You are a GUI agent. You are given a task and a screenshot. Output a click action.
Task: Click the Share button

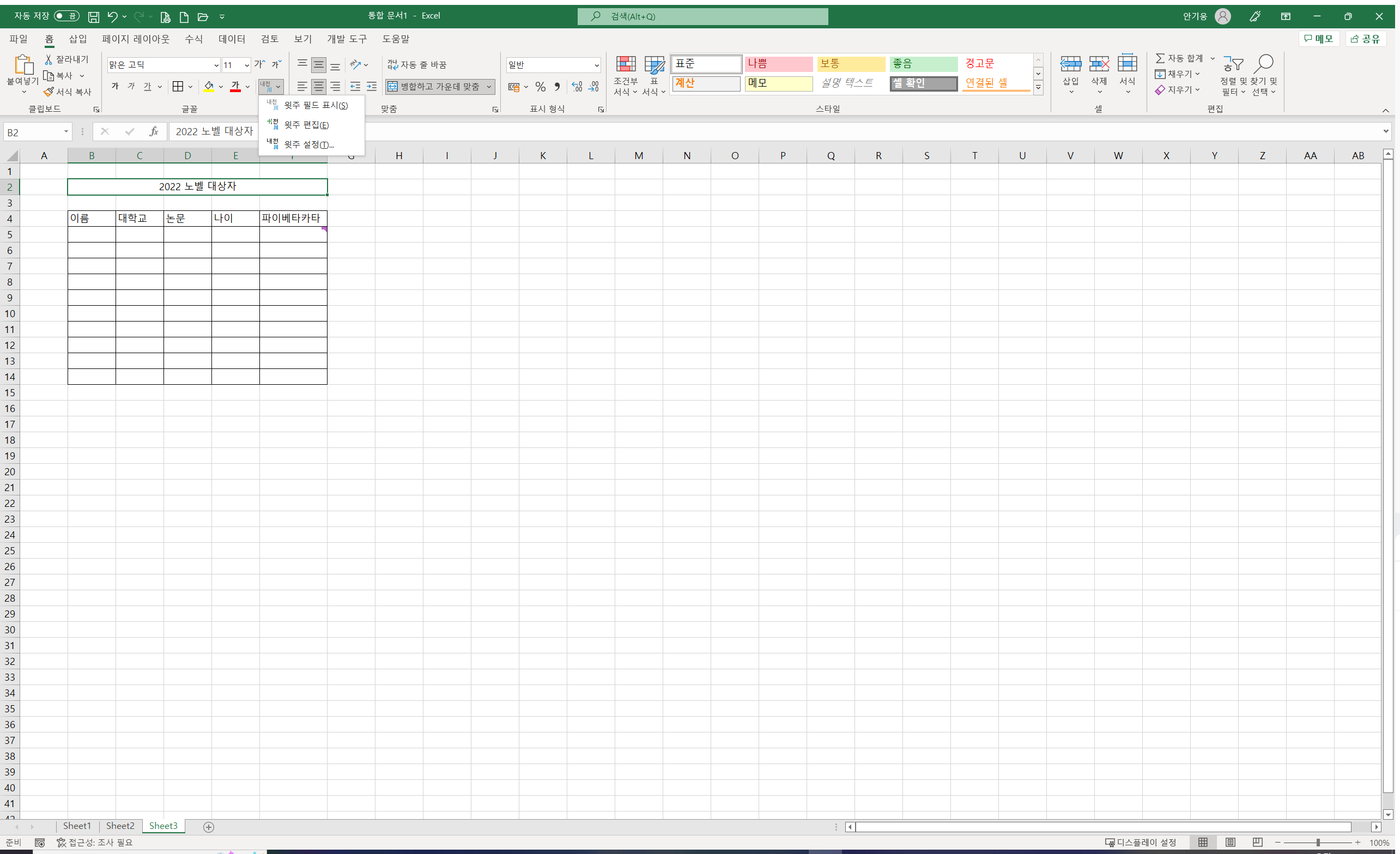tap(1366, 39)
